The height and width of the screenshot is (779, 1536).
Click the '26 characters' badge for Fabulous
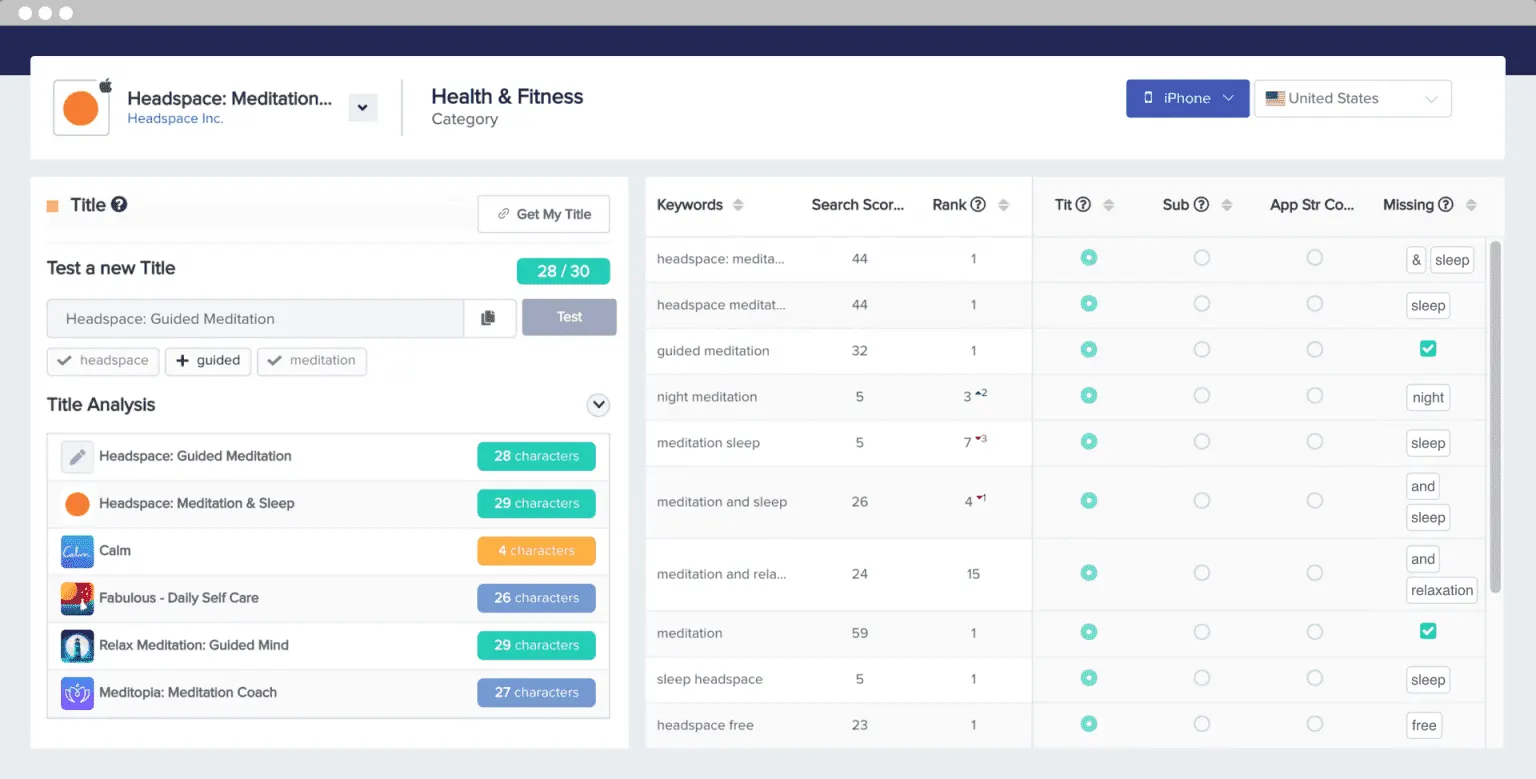coord(536,598)
